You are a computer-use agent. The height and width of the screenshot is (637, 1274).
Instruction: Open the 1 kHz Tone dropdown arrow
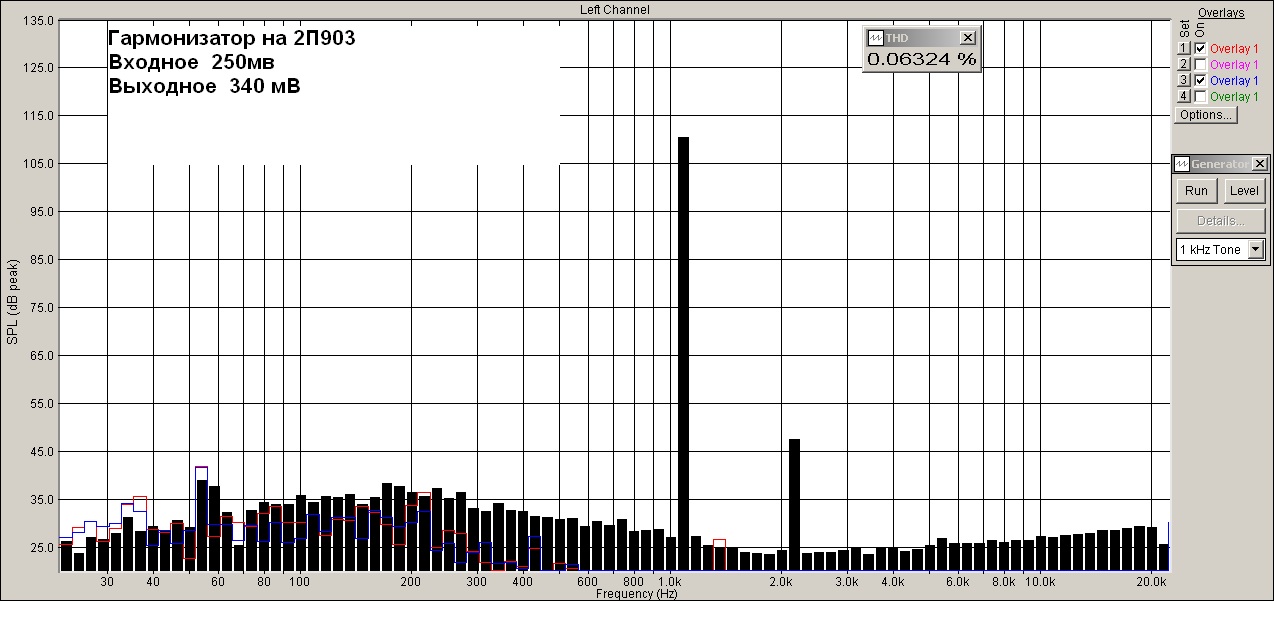point(1257,249)
